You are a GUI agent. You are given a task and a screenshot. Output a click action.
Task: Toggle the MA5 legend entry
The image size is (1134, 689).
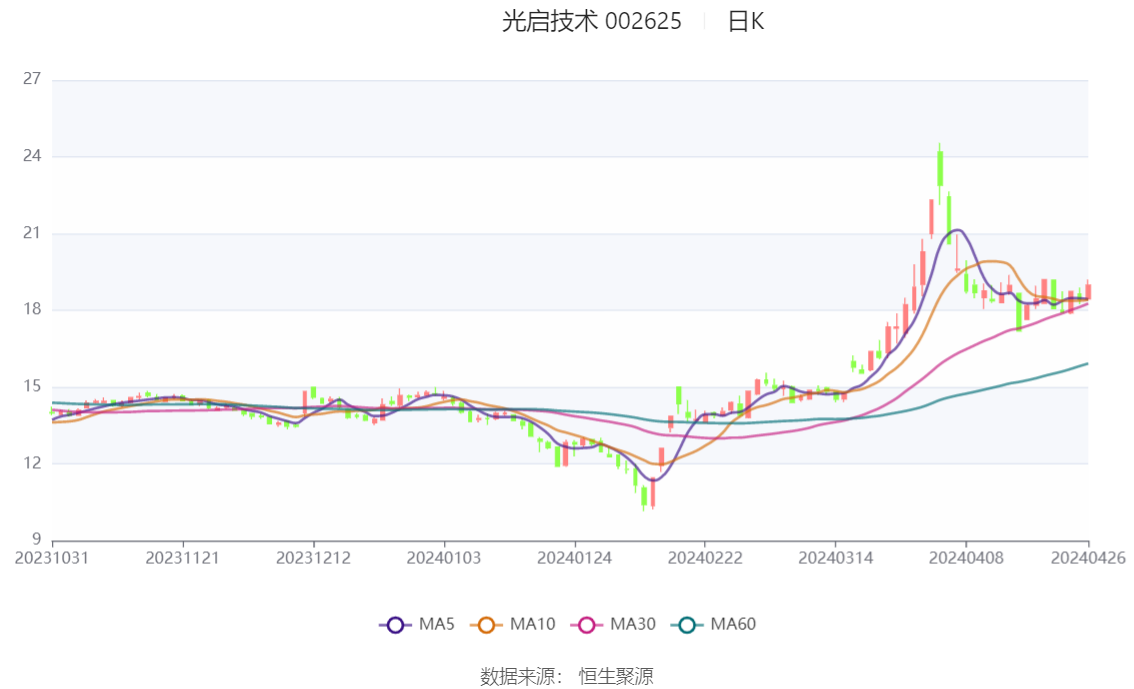point(417,624)
